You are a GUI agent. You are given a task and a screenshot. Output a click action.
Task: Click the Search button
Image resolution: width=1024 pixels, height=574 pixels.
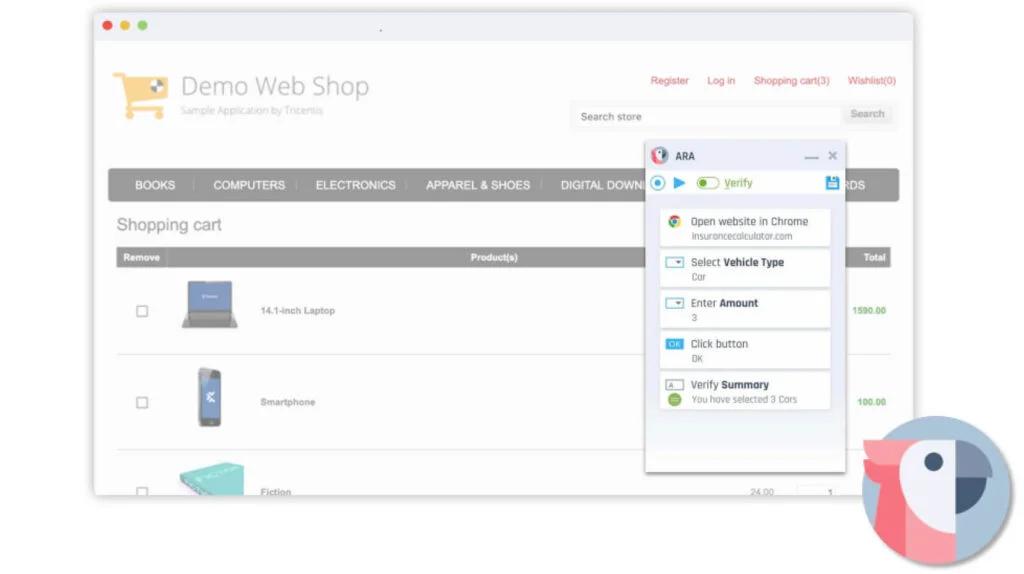pyautogui.click(x=867, y=114)
